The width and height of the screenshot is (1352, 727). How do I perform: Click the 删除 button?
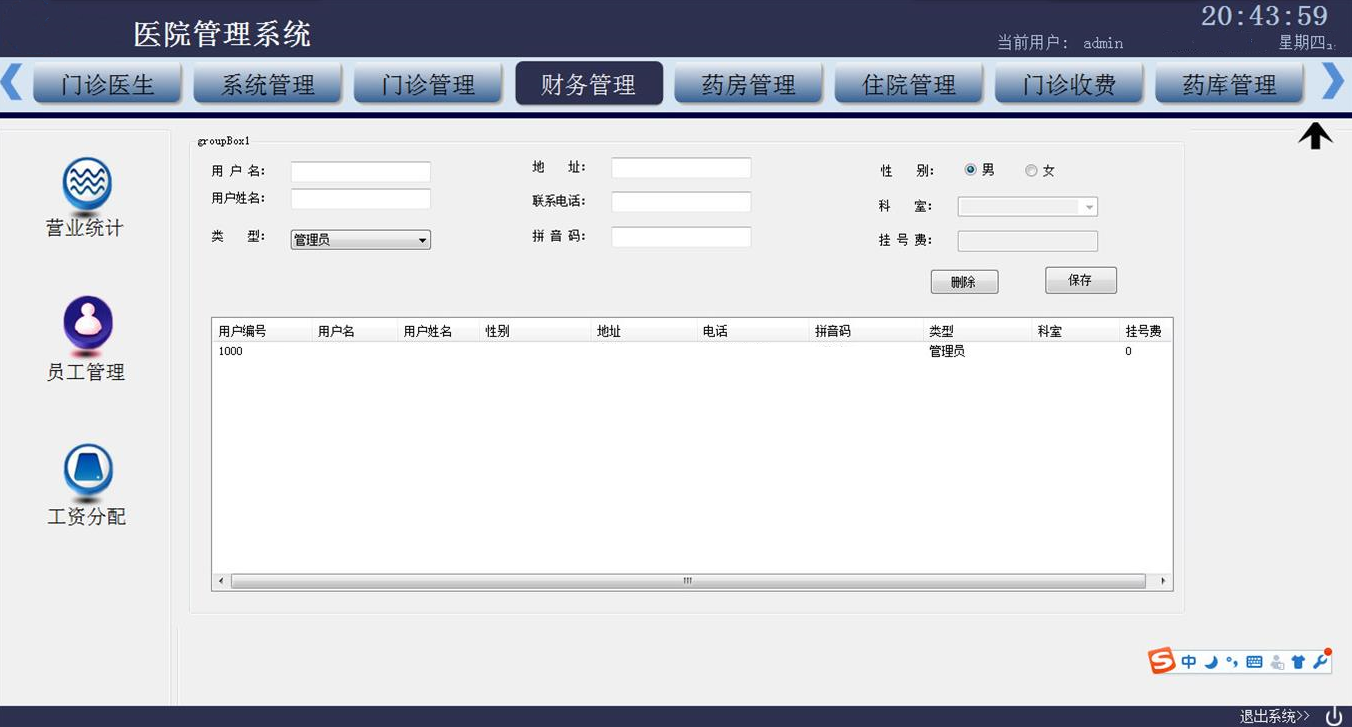point(964,282)
